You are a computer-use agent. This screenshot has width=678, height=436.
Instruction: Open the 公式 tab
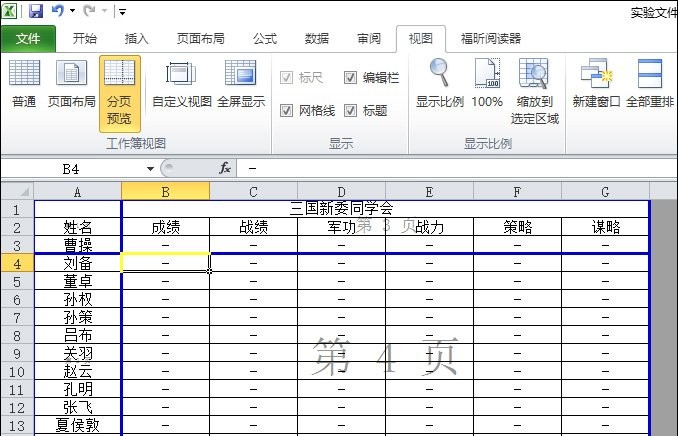265,38
